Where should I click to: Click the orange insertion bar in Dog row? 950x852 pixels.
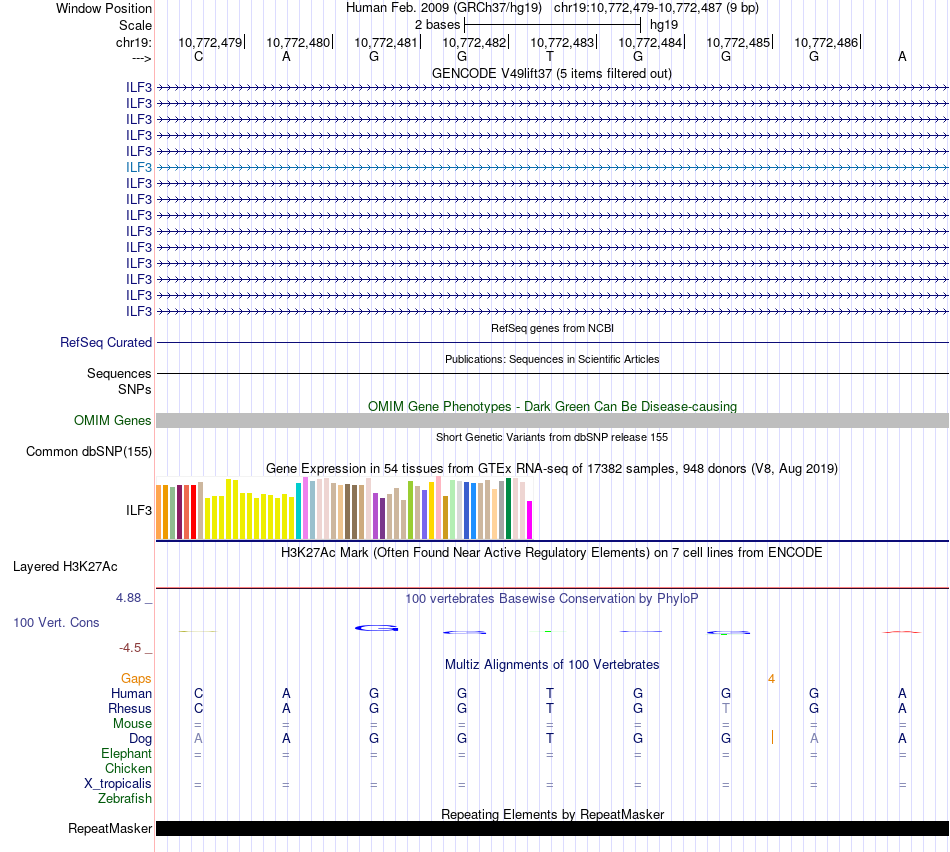click(772, 738)
